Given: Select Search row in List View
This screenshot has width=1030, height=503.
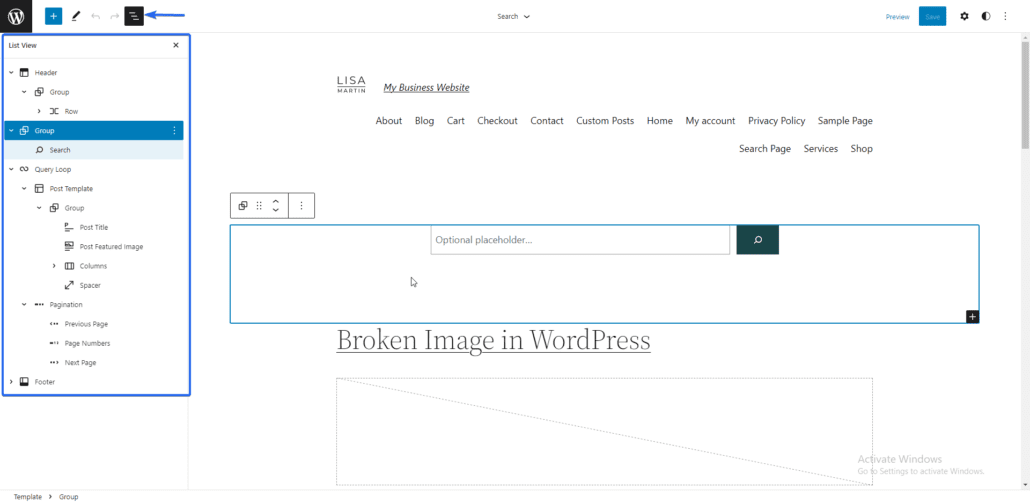Looking at the screenshot, I should (94, 150).
